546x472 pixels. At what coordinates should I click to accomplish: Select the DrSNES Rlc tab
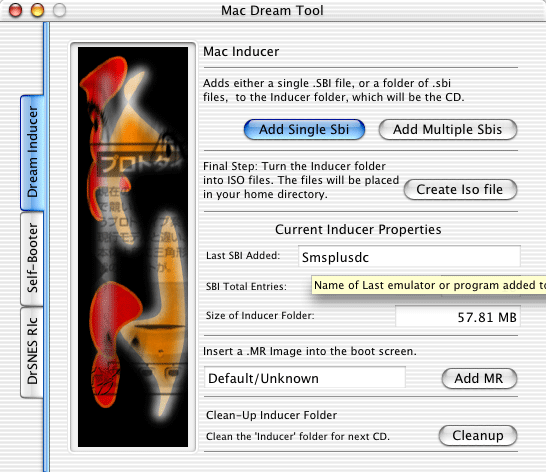click(x=32, y=352)
